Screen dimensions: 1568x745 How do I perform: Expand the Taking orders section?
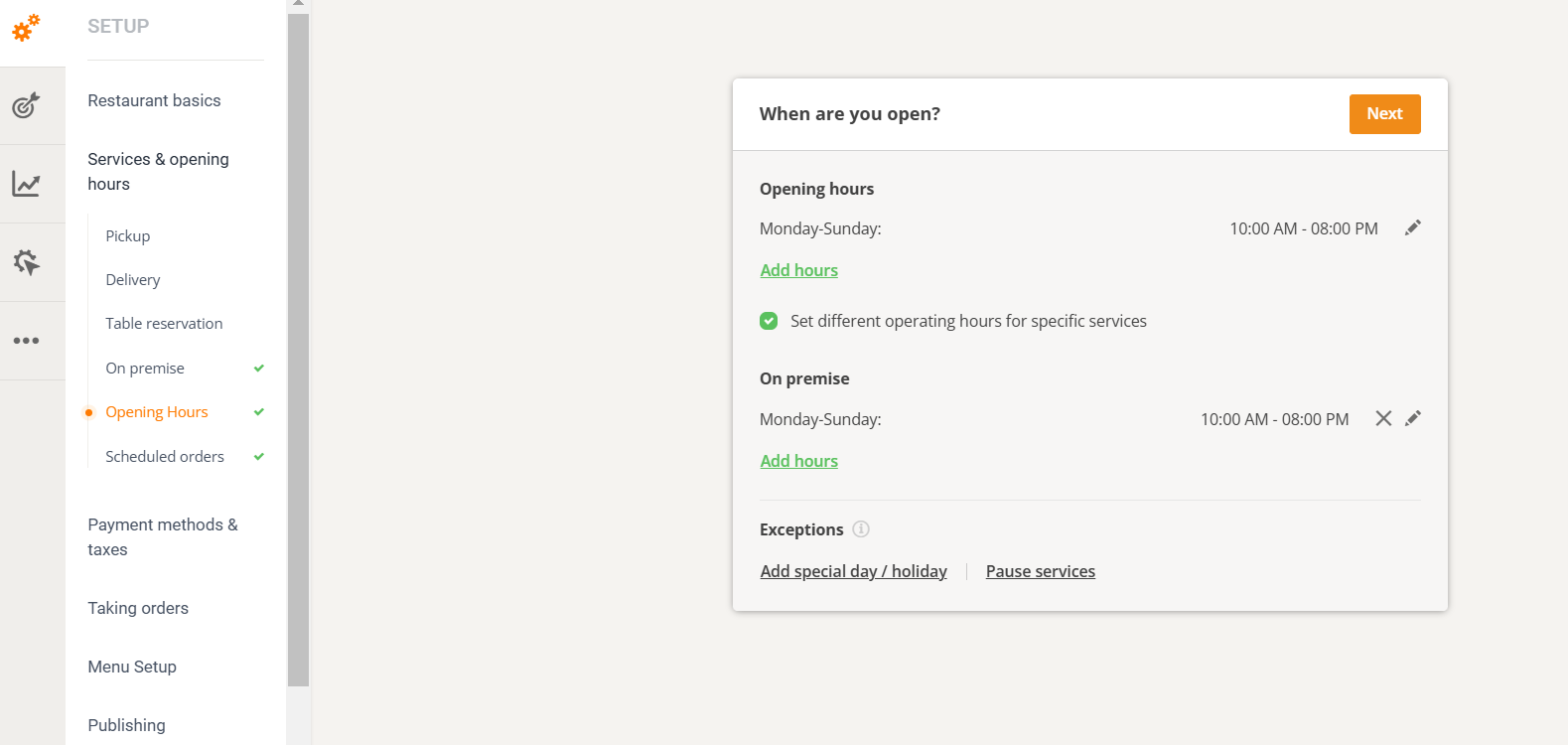click(138, 608)
